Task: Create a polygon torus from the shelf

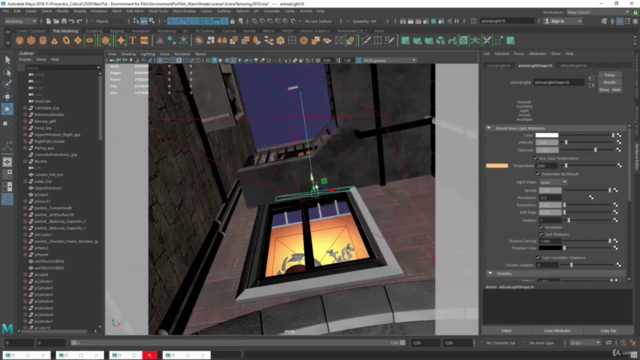Action: click(67, 40)
